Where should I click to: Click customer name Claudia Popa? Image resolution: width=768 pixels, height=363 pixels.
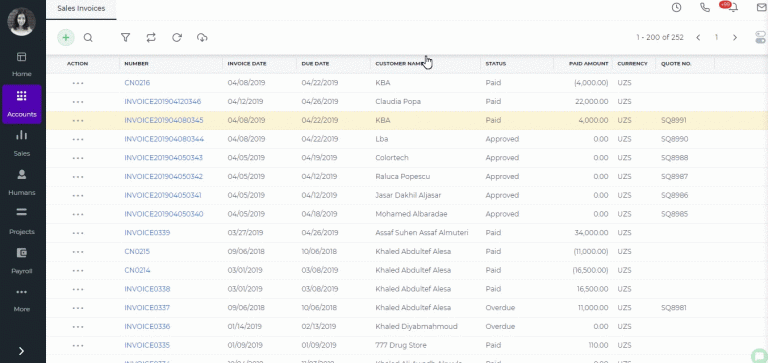398,101
